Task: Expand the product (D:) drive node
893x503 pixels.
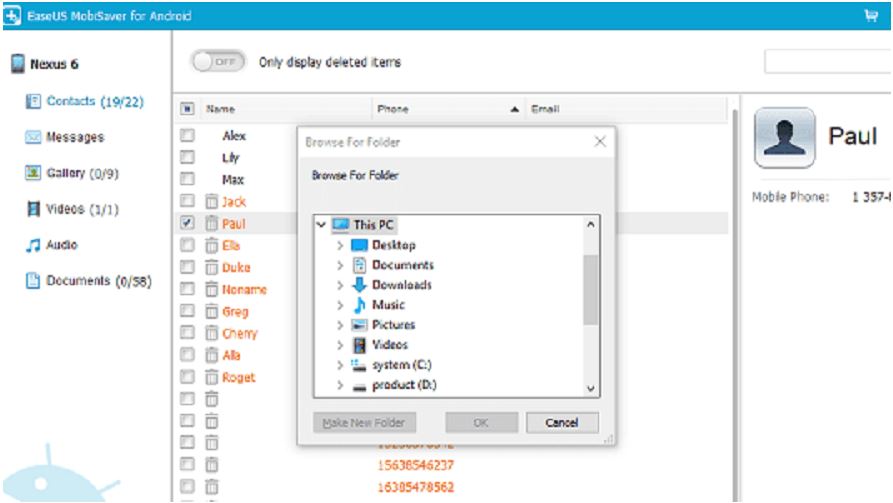Action: [340, 385]
